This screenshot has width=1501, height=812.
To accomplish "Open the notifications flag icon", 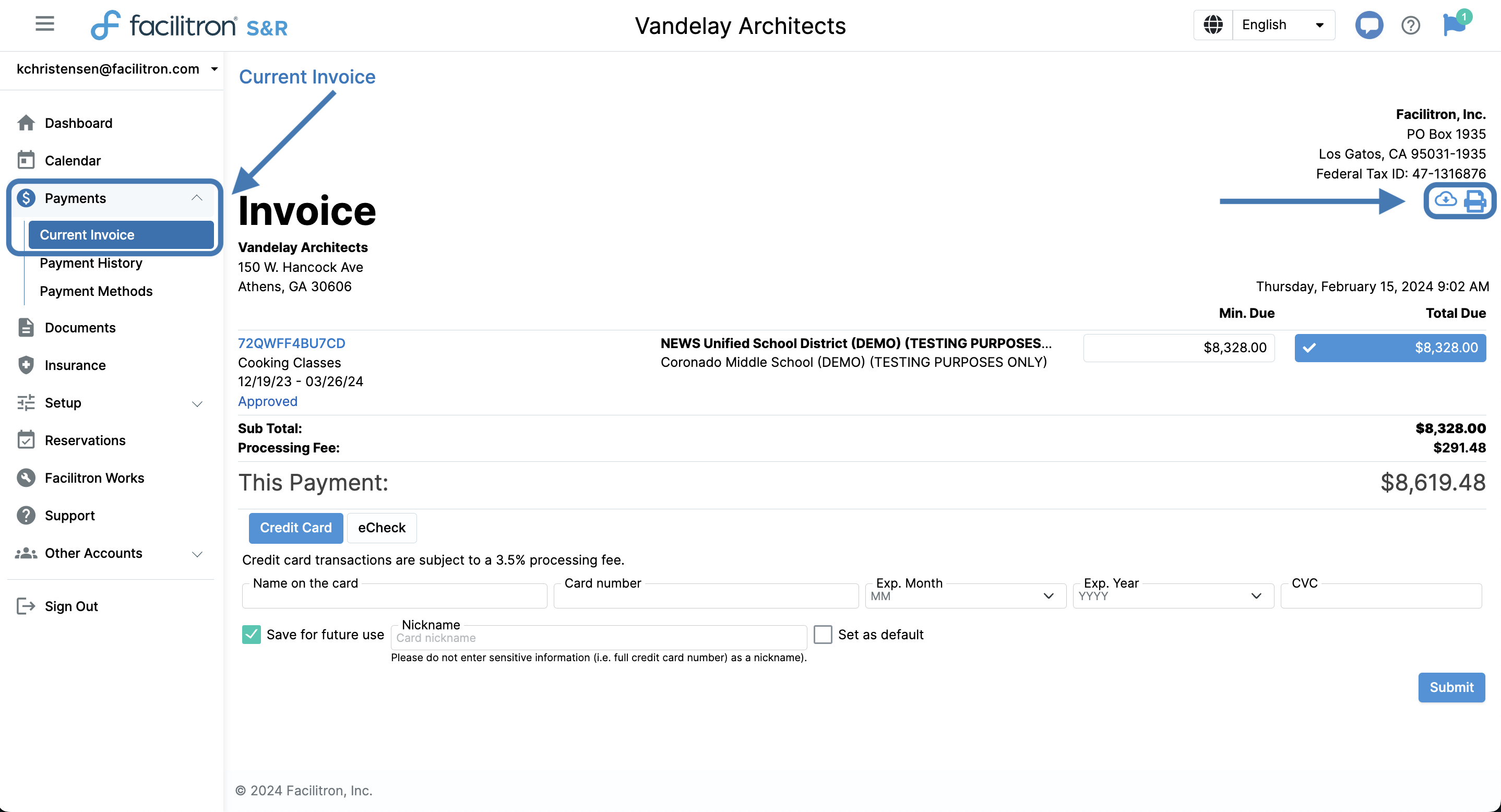I will click(x=1454, y=25).
